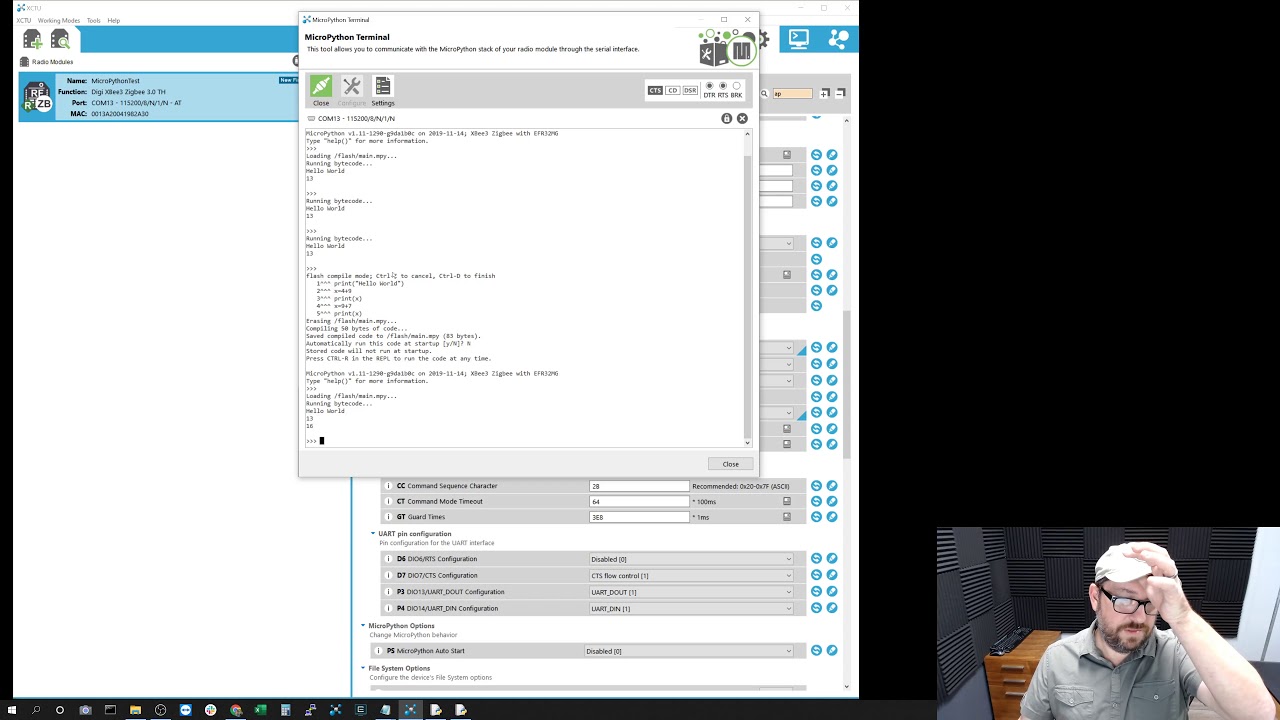The width and height of the screenshot is (1280, 720).
Task: Open PS MicroPython Auto Start dropdown
Action: coord(689,651)
